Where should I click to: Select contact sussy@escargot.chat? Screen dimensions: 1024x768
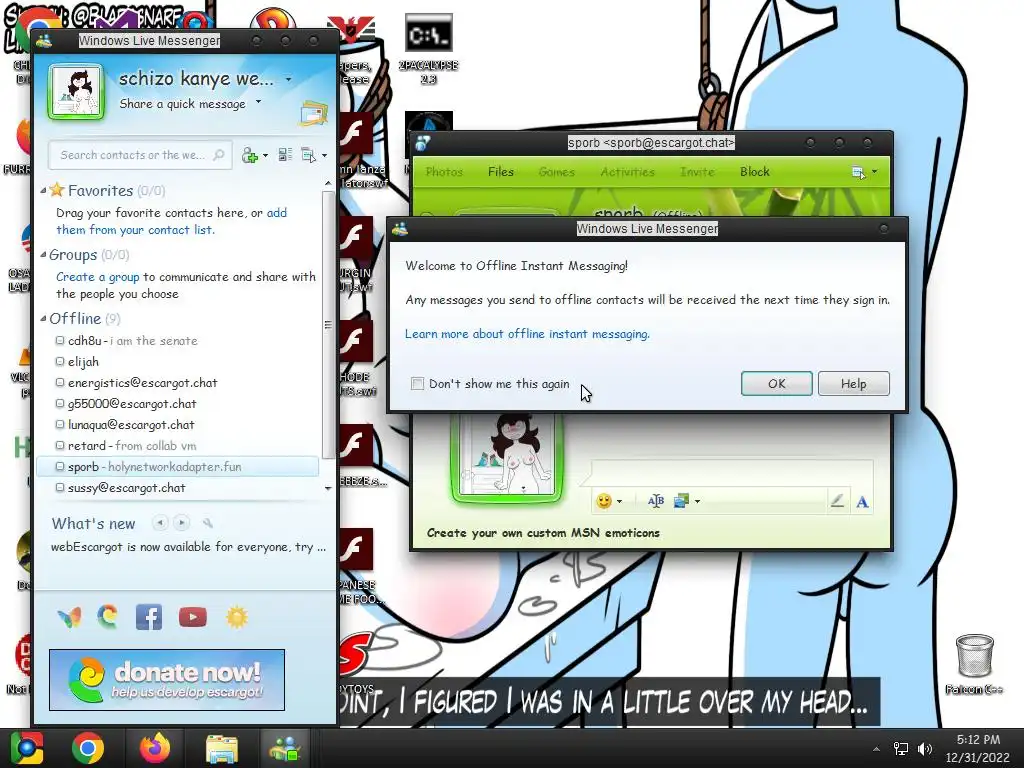pos(178,487)
